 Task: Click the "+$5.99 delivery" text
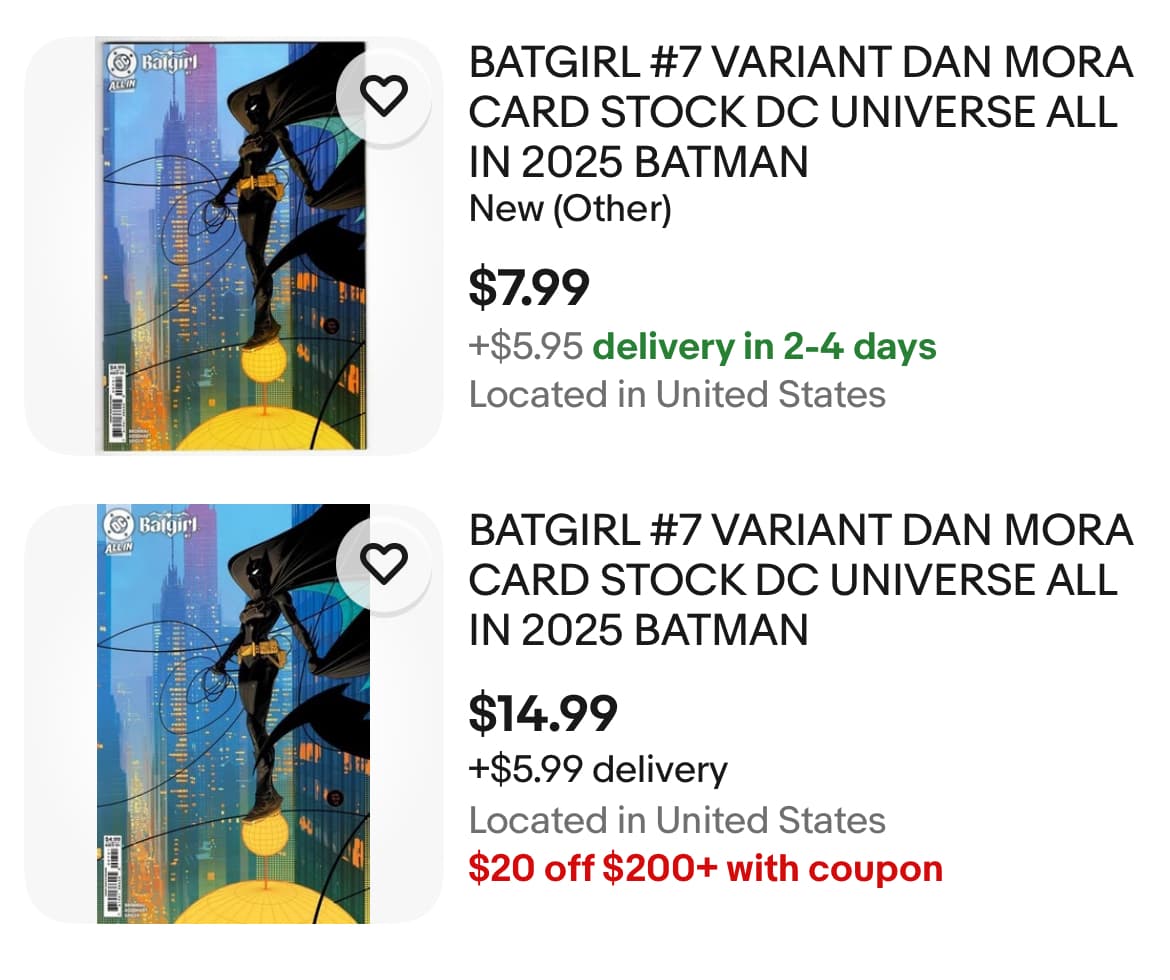[598, 769]
